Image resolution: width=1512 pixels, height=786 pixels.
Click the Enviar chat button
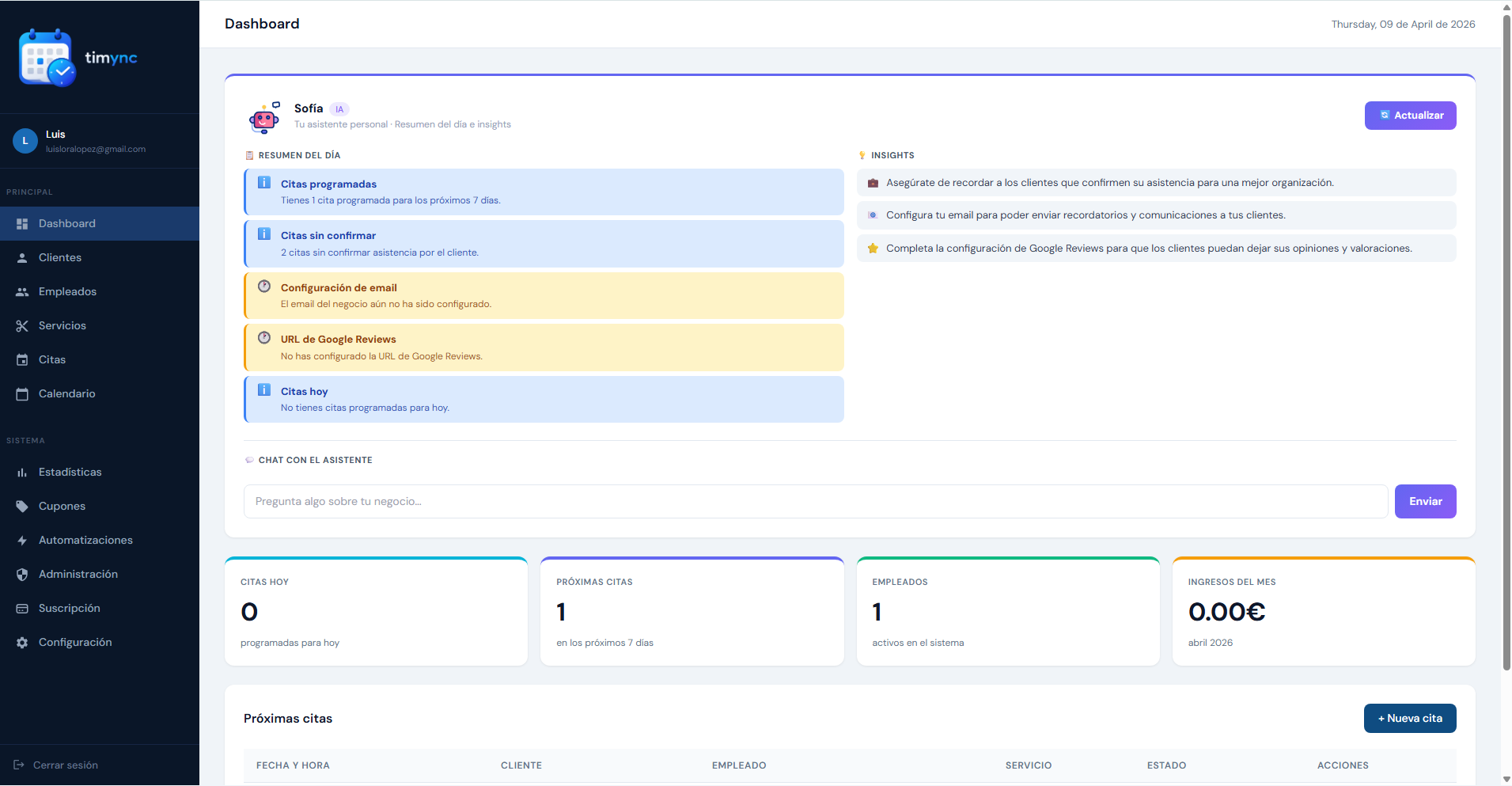(x=1424, y=502)
